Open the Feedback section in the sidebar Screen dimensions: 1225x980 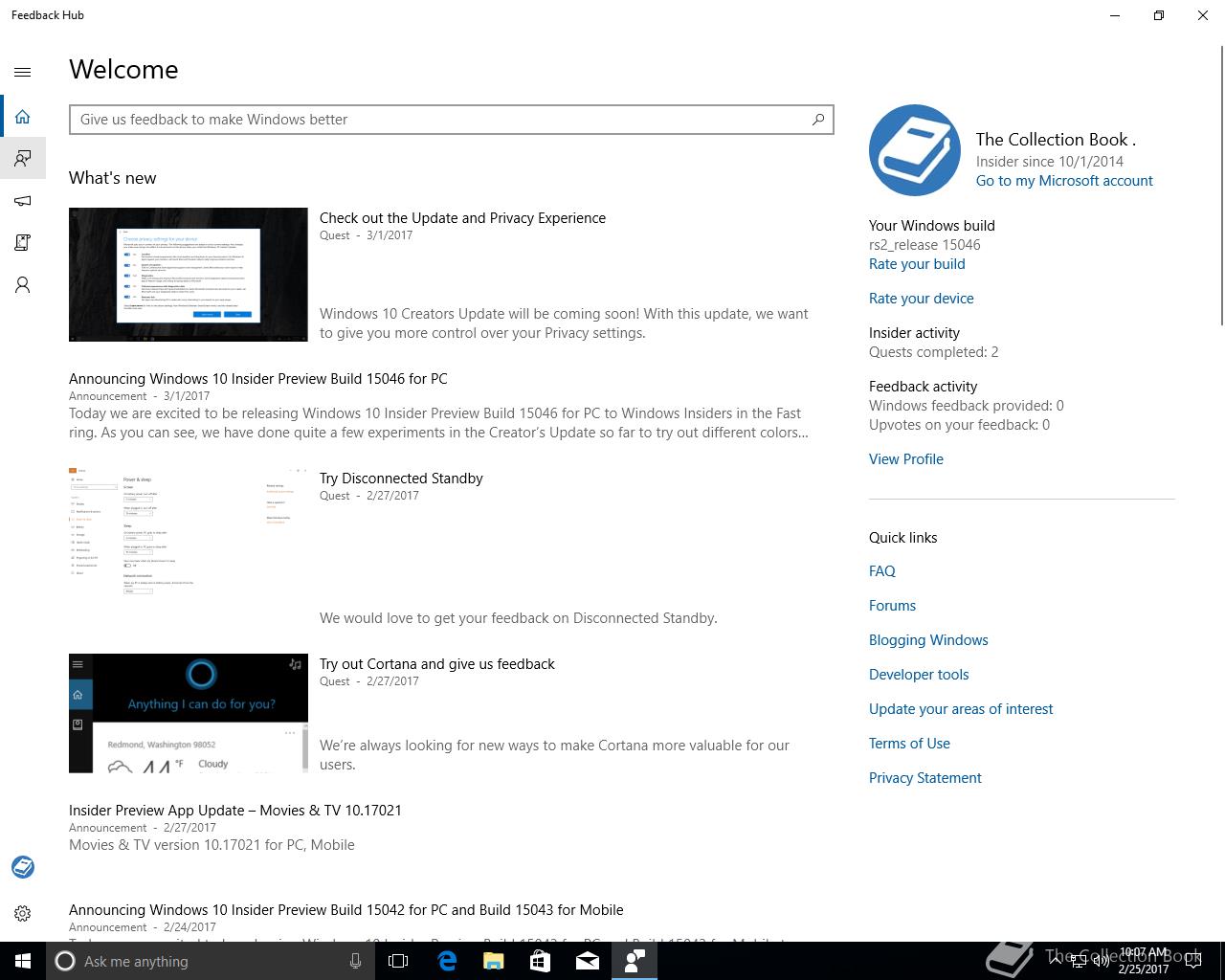click(x=23, y=158)
